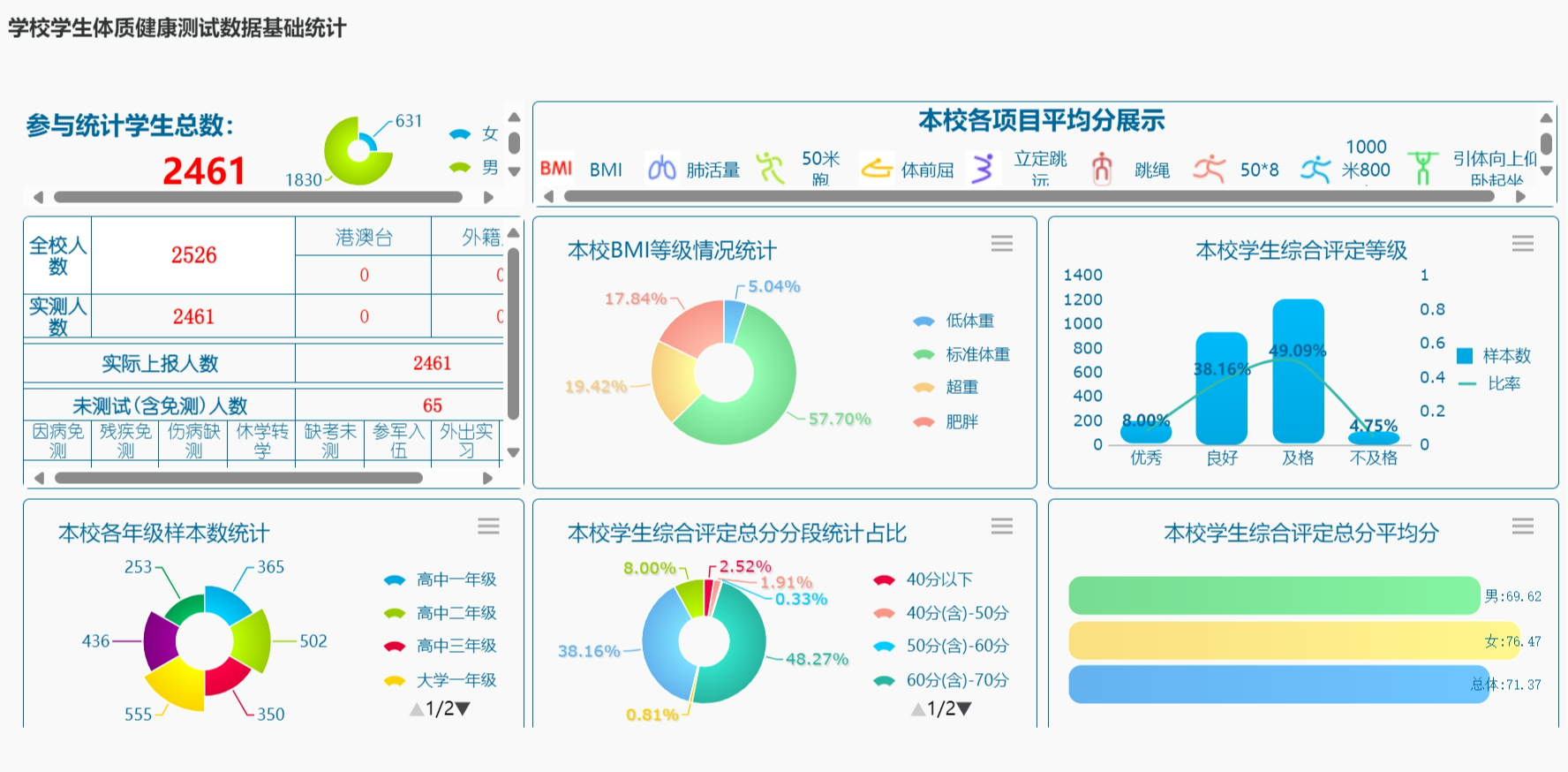Click the horizontal scrollbar under student table
1568x772 pixels.
click(238, 478)
